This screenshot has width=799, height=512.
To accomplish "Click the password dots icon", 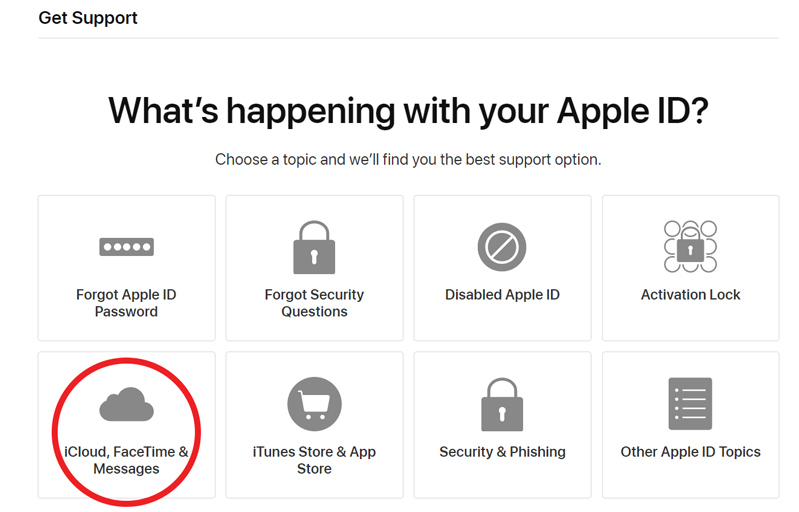I will pos(126,246).
